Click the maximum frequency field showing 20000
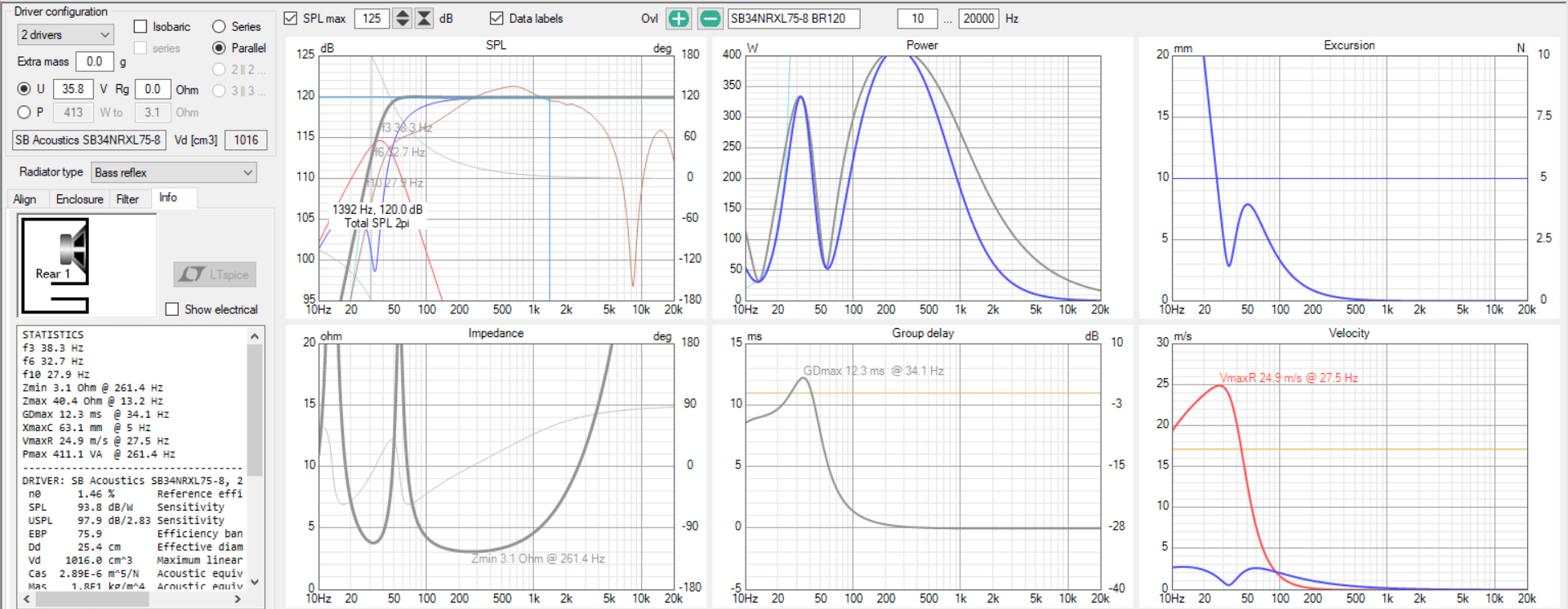1568x609 pixels. click(978, 19)
